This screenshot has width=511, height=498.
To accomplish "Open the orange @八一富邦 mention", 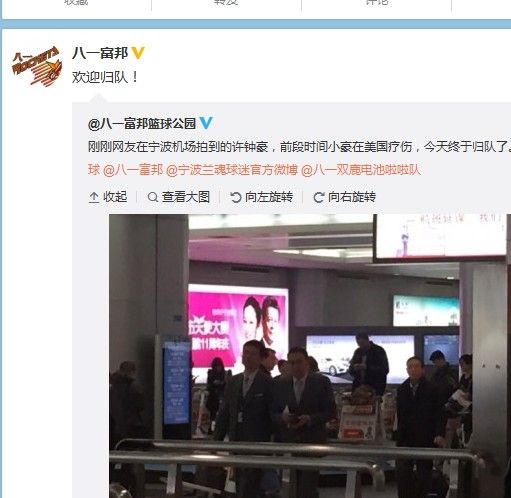I will (133, 170).
